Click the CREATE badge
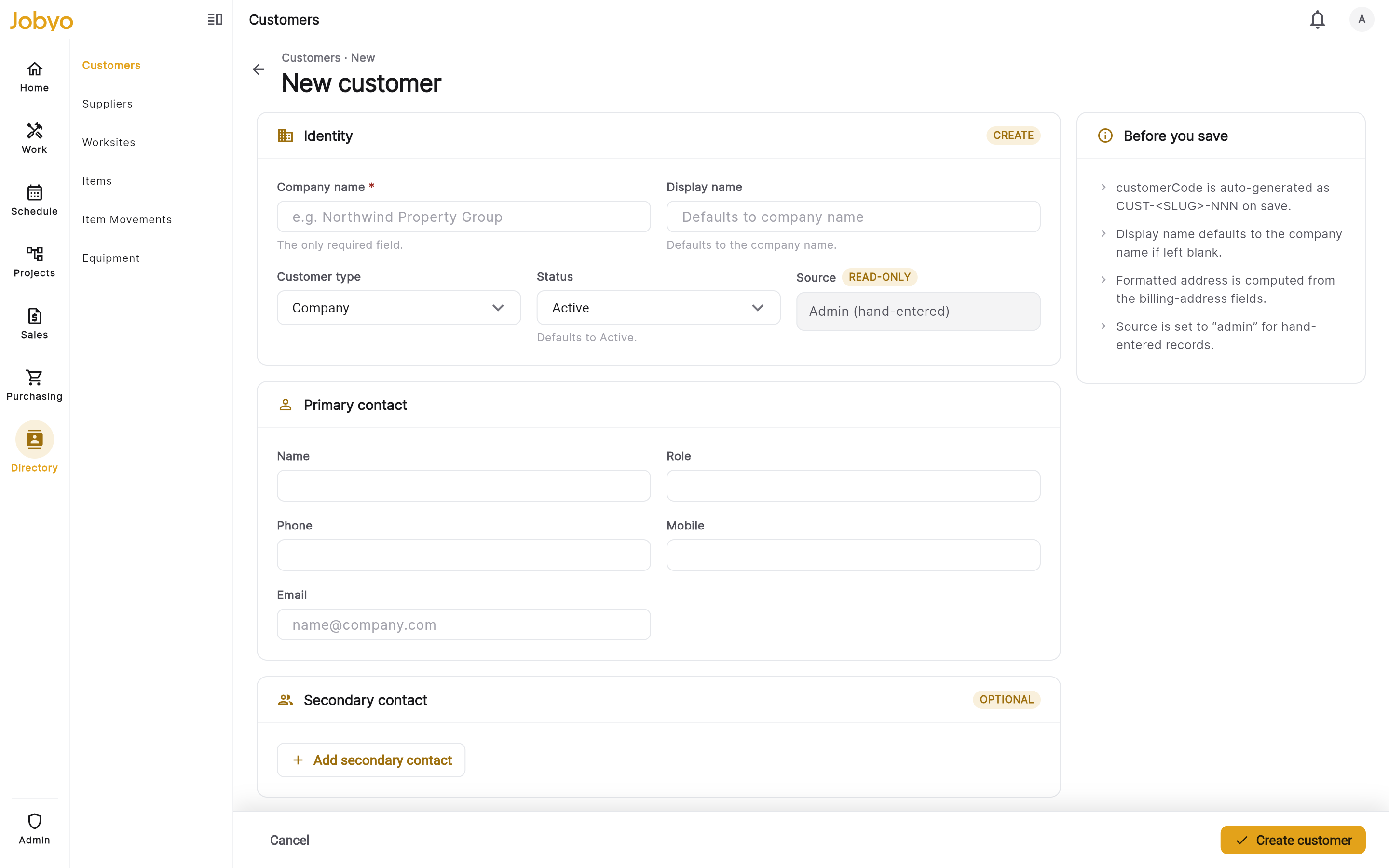Viewport: 1389px width, 868px height. coord(1013,136)
